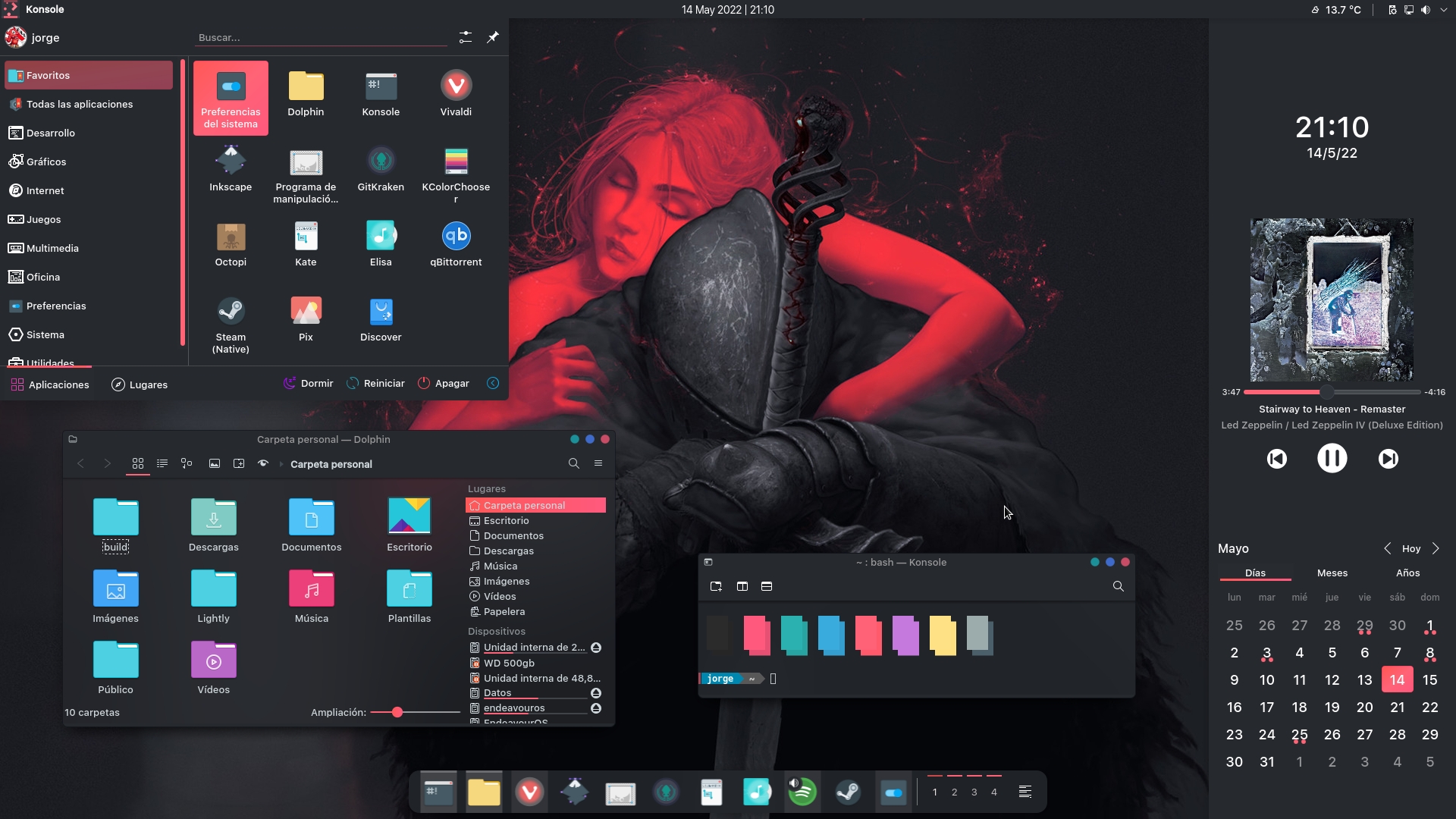
Task: Select Escritorio in Dolphin places
Action: pos(535,521)
